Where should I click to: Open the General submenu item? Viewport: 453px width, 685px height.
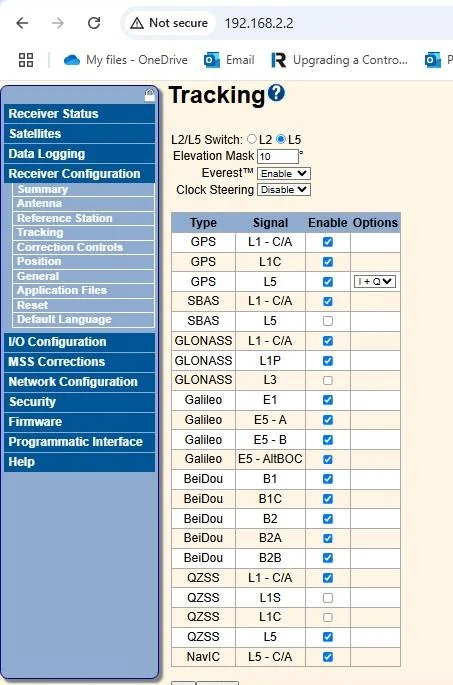[x=84, y=276]
